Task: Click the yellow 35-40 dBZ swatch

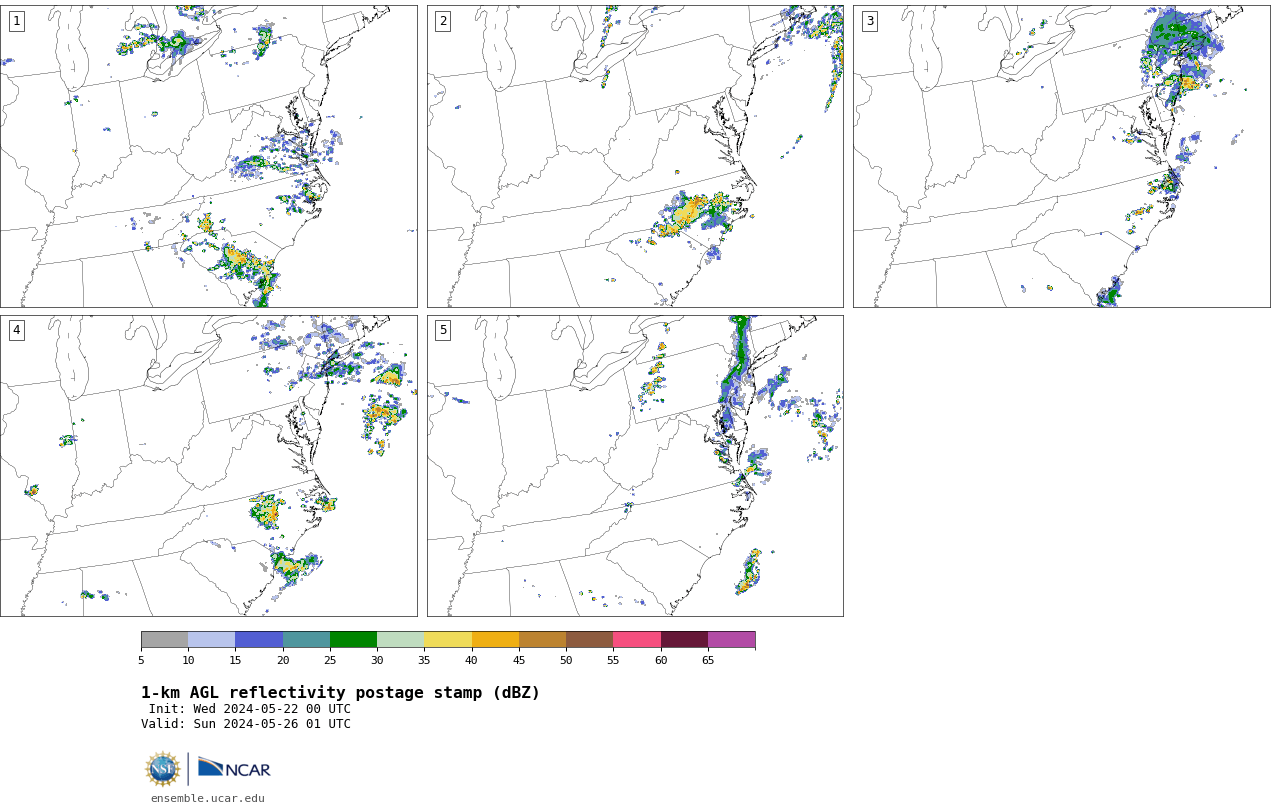Action: click(x=448, y=640)
